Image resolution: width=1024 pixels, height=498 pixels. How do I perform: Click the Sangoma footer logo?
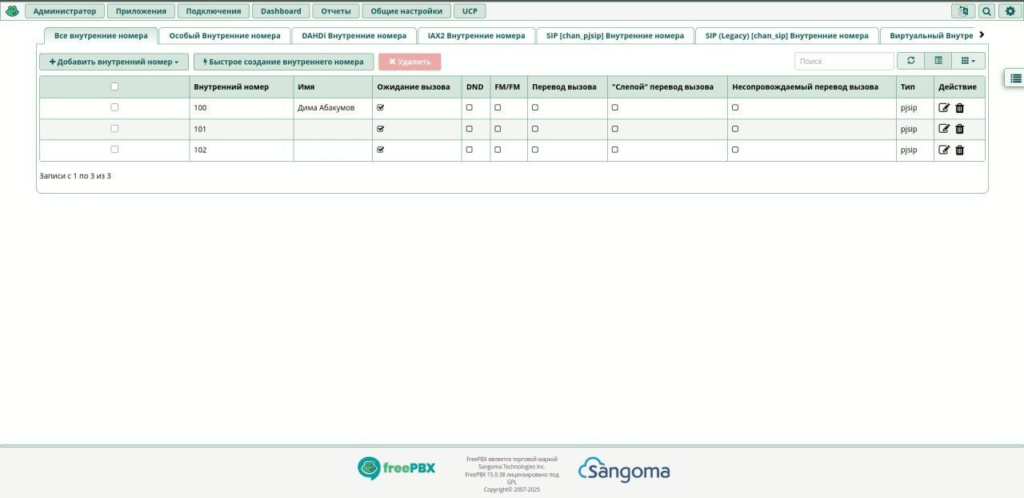click(x=624, y=470)
